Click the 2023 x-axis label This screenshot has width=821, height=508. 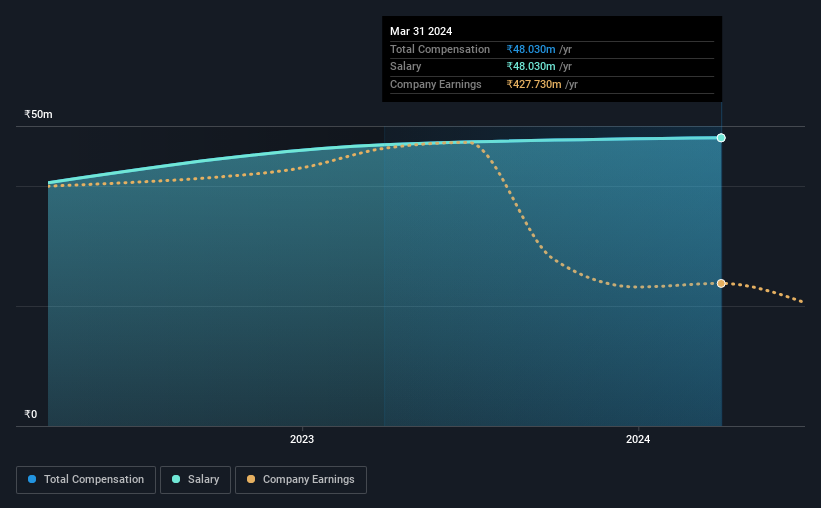click(302, 439)
